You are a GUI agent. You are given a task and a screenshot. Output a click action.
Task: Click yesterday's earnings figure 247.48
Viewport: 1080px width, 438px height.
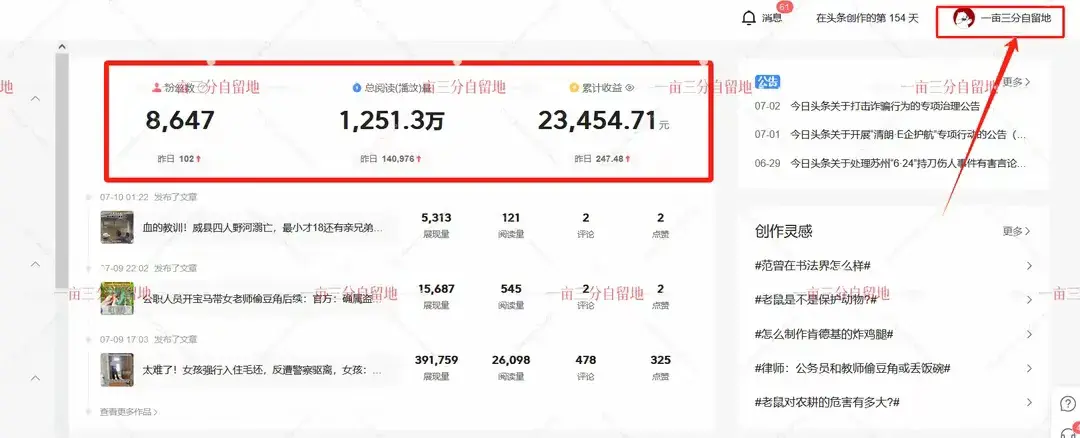[x=610, y=158]
